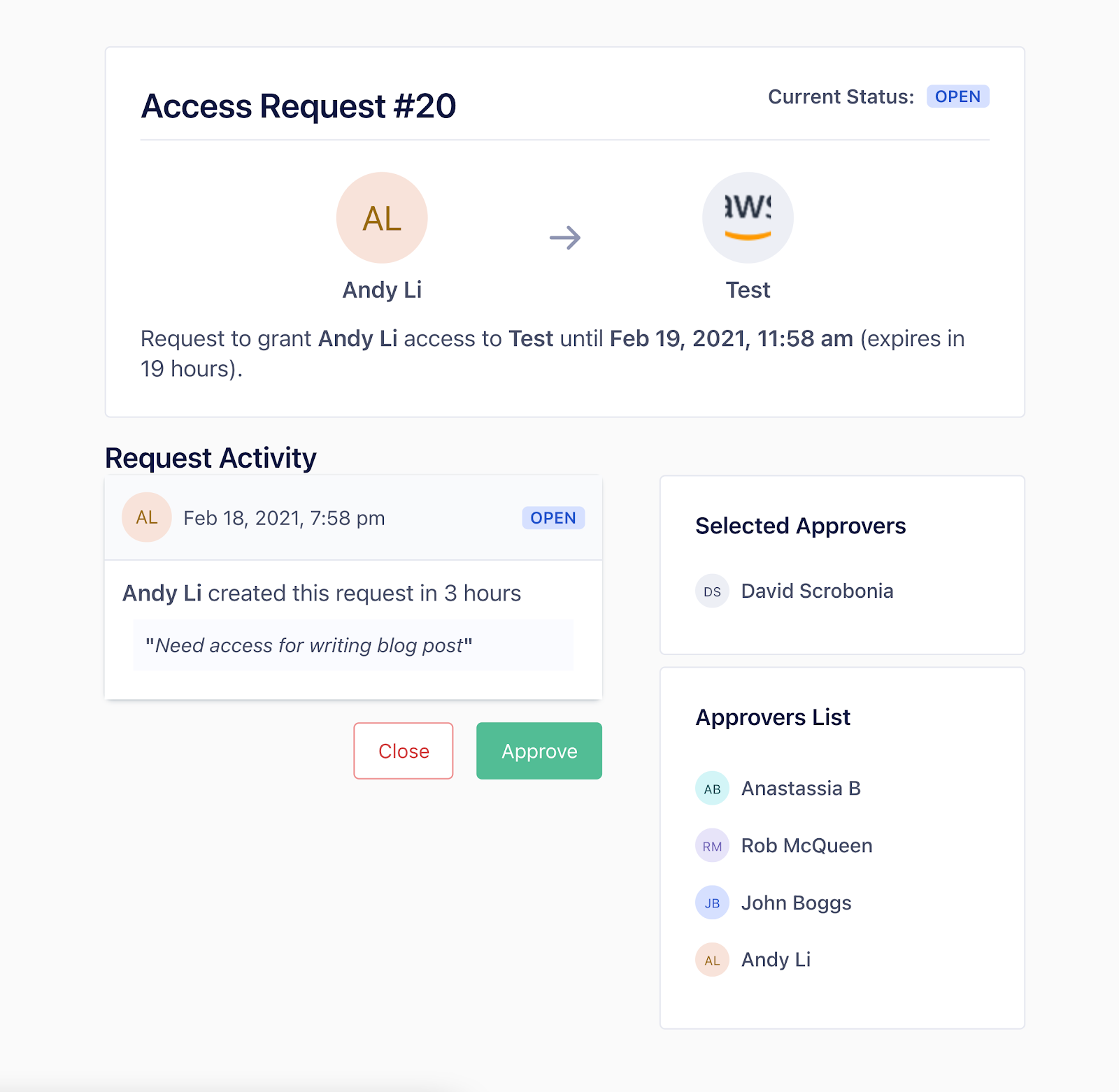The image size is (1119, 1092).
Task: Click the Request Activity section title
Action: pyautogui.click(x=210, y=458)
